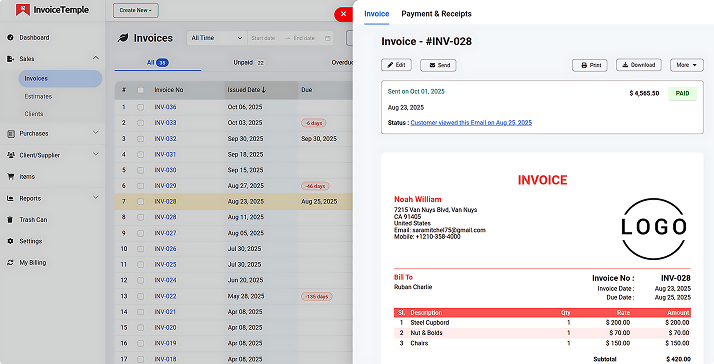Click the End date input field

coord(305,38)
